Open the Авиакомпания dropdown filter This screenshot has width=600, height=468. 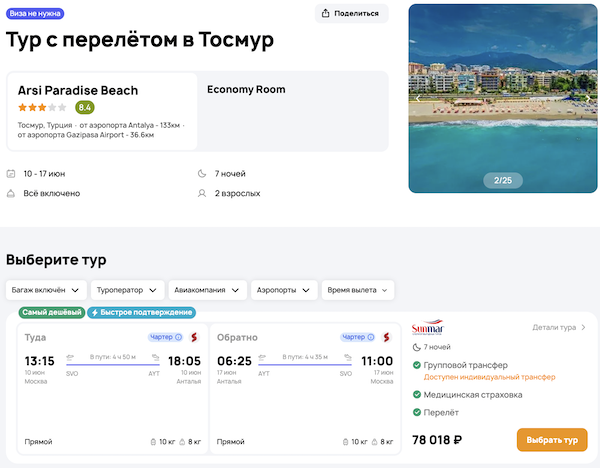208,290
